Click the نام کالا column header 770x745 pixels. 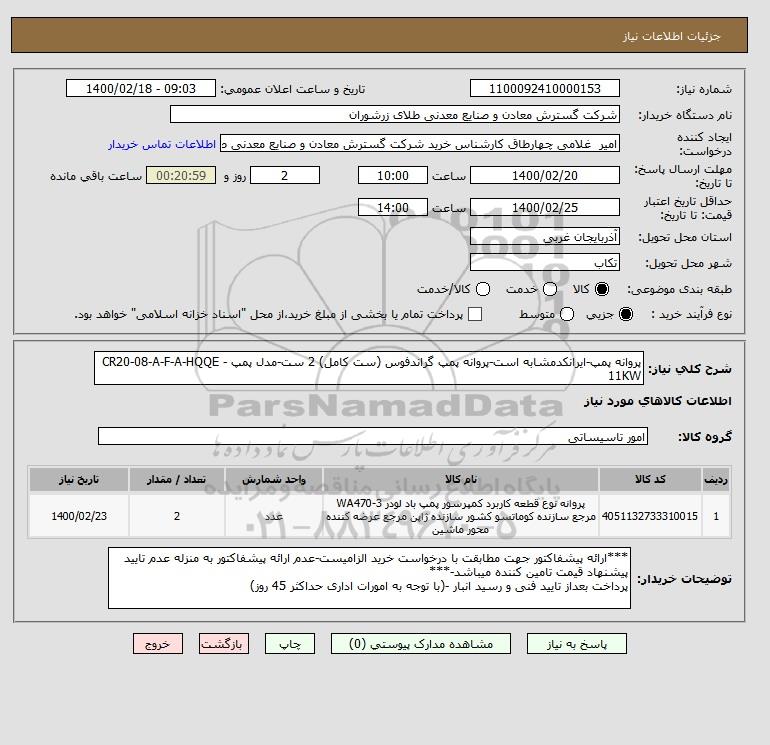461,479
